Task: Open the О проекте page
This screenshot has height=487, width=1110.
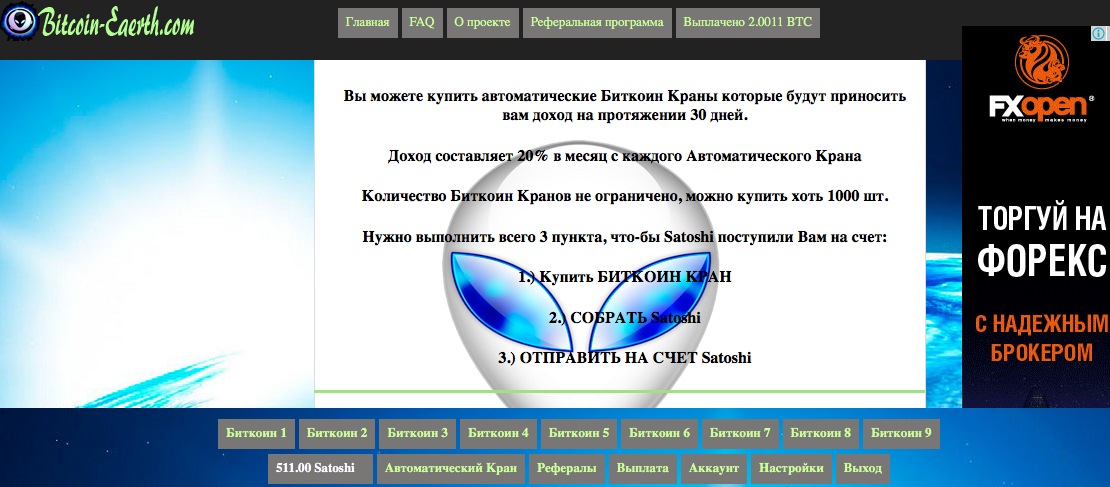Action: [x=482, y=23]
